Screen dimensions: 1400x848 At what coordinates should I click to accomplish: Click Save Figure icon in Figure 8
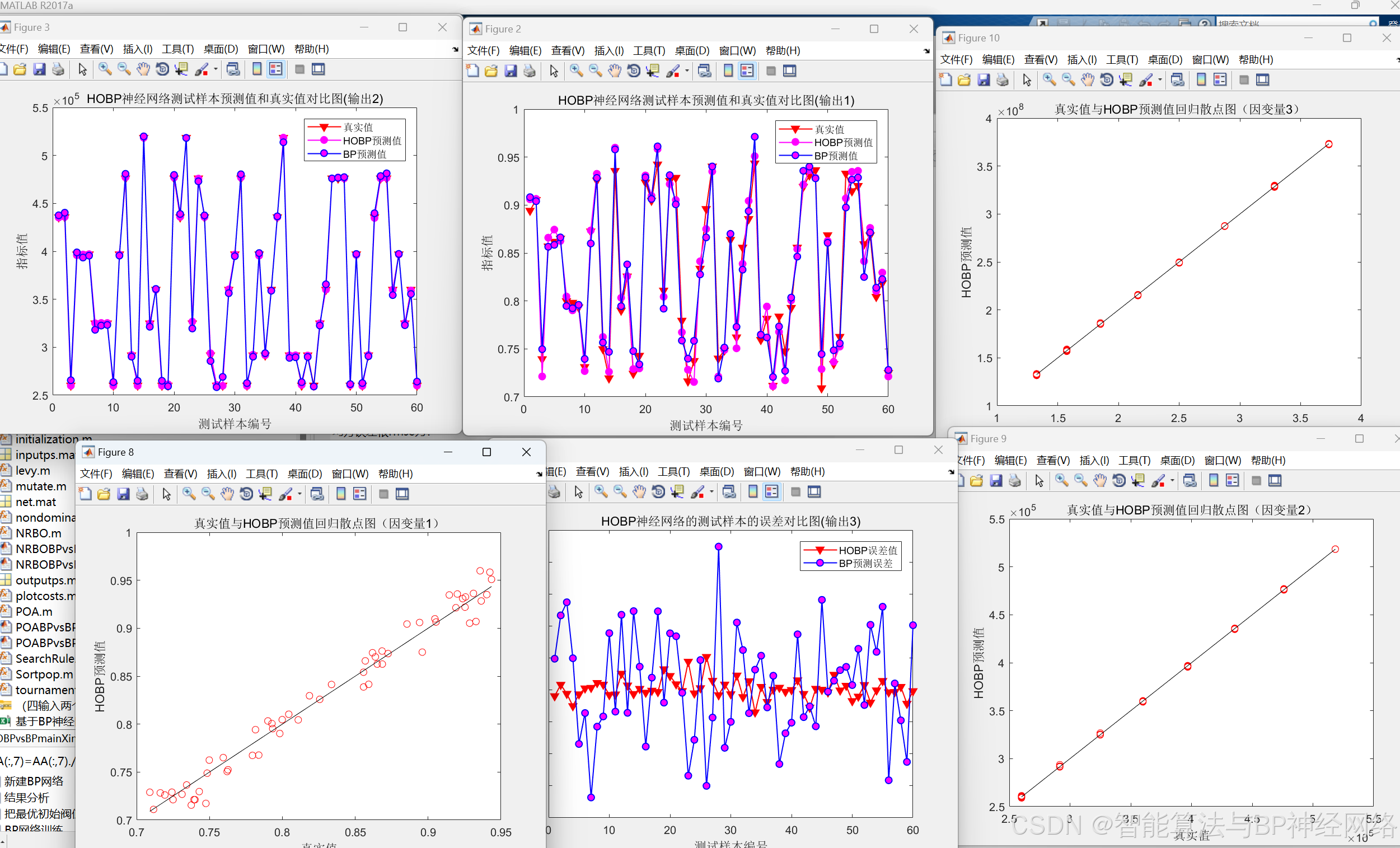[123, 494]
